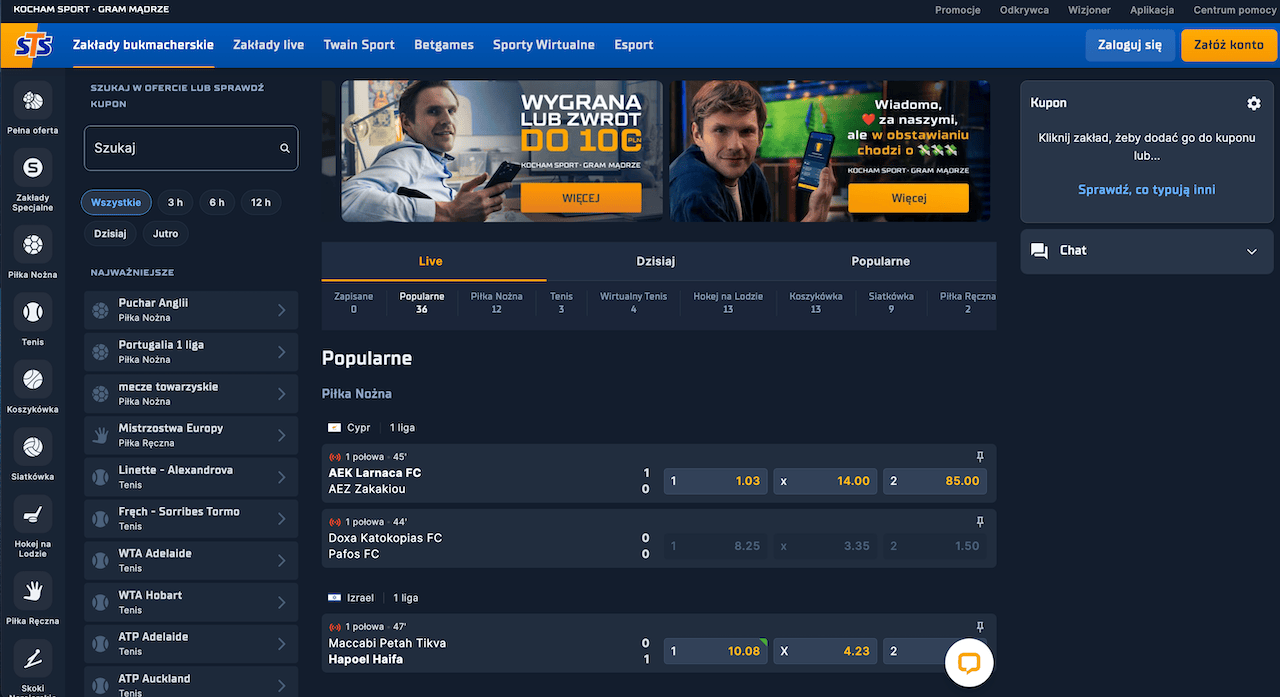The height and width of the screenshot is (697, 1280).
Task: Click the Chat speech bubble icon
Action: pyautogui.click(x=1040, y=251)
